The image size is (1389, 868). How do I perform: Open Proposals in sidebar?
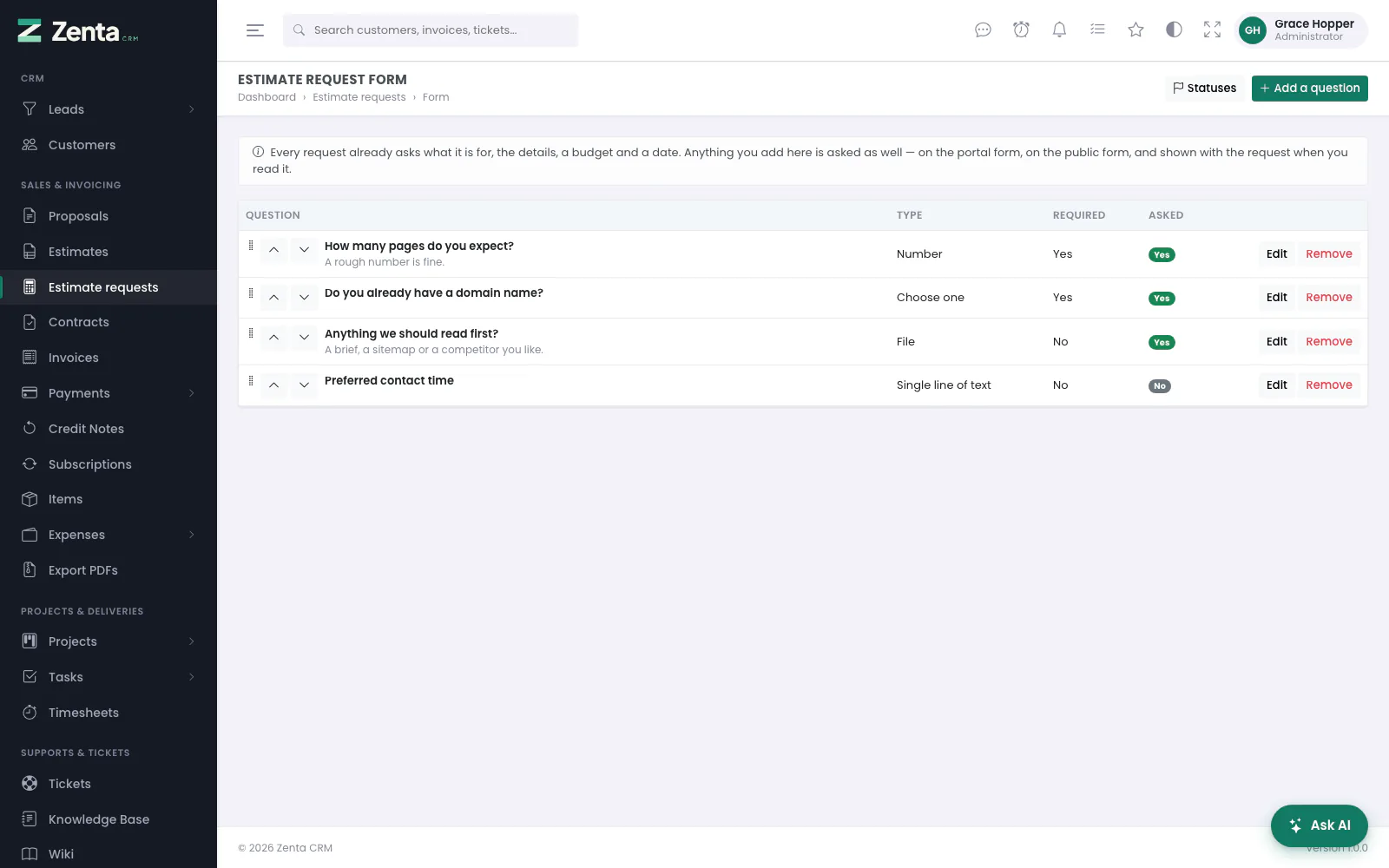tap(109, 216)
